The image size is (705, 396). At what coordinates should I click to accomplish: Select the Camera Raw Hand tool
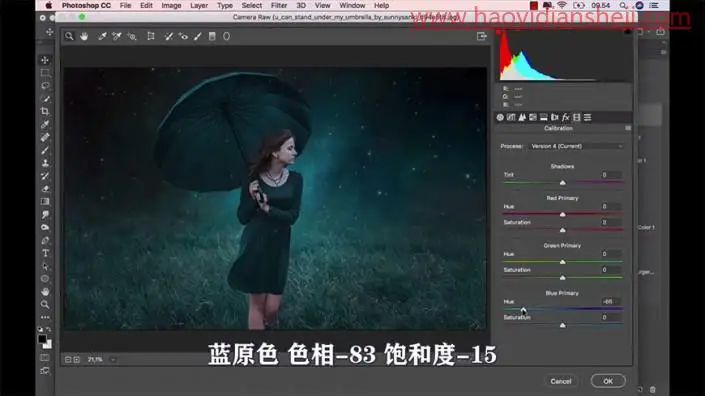(x=84, y=36)
